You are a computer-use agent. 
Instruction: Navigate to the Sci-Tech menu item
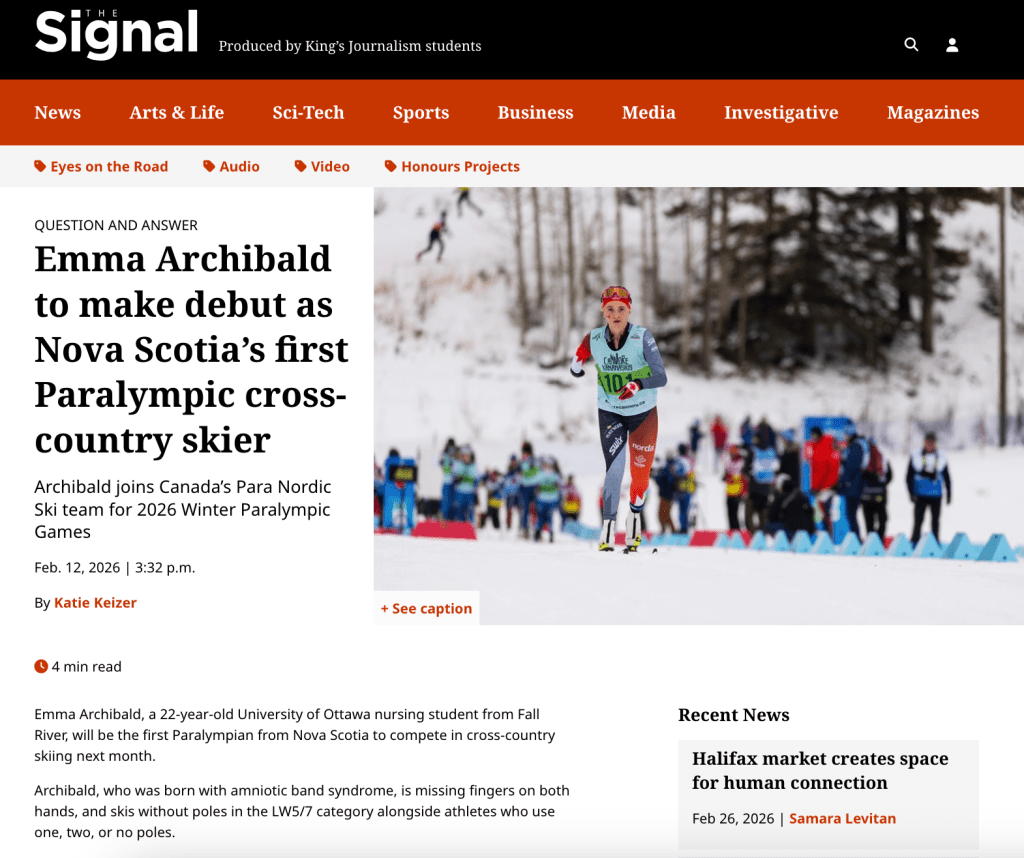(308, 112)
